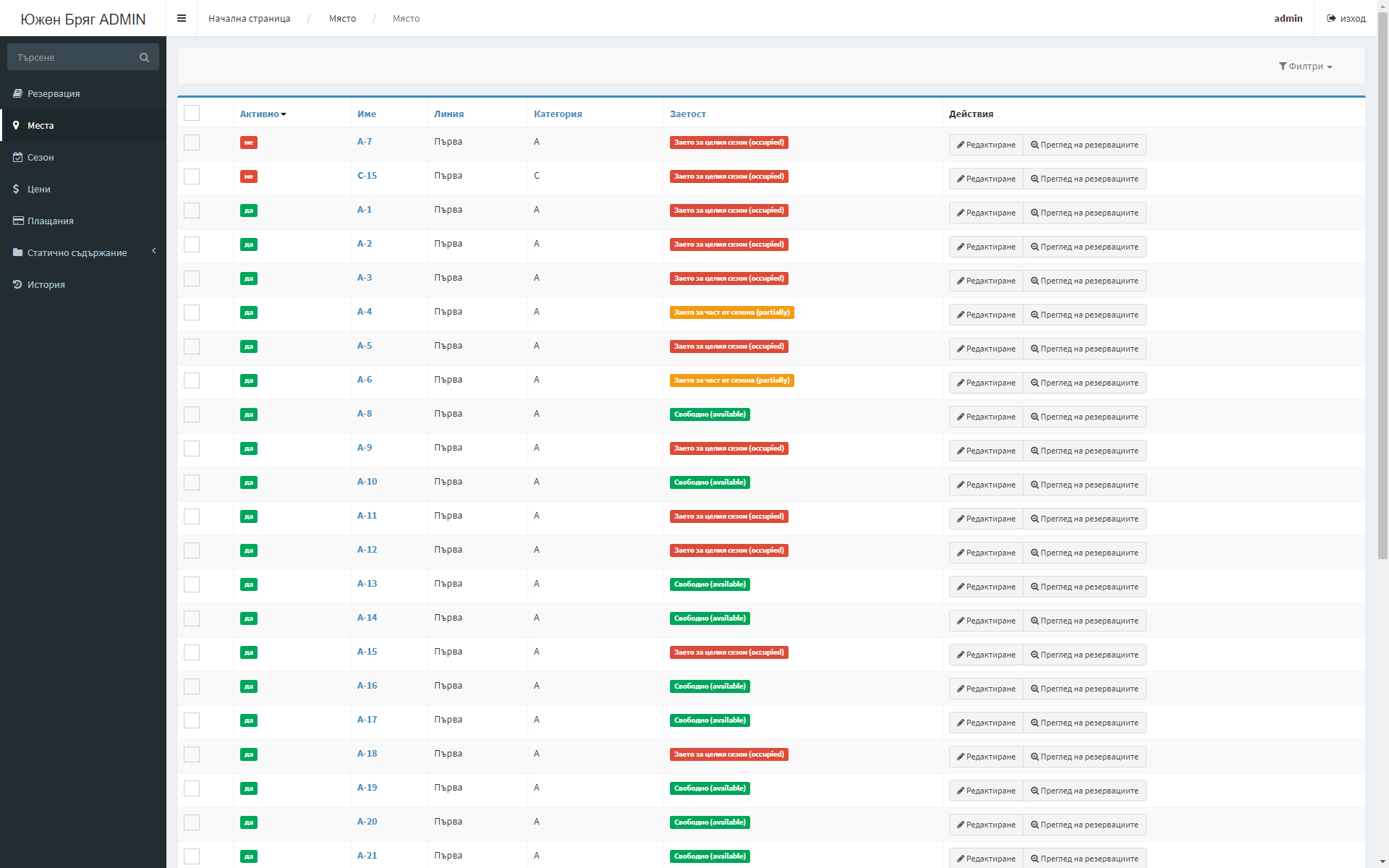
Task: Click the hamburger menu toggle icon
Action: tap(182, 19)
